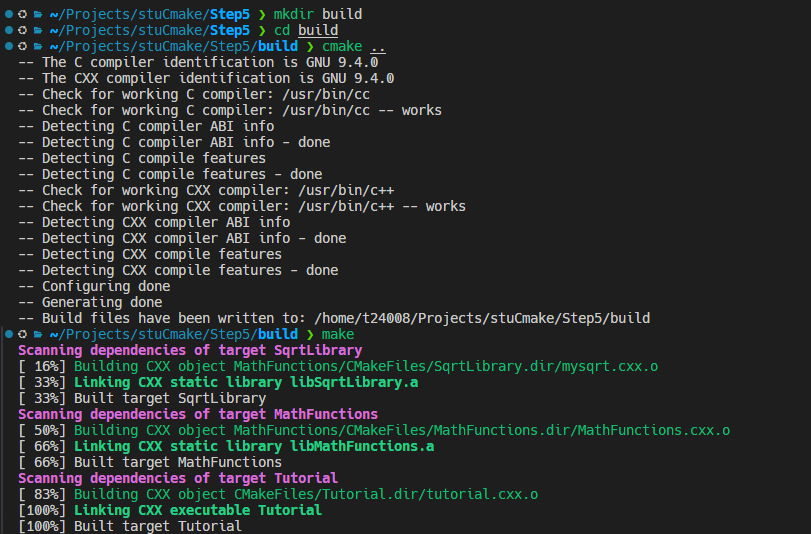This screenshot has width=811, height=534.
Task: Click the folder icon on the make prompt line
Action: pos(38,334)
